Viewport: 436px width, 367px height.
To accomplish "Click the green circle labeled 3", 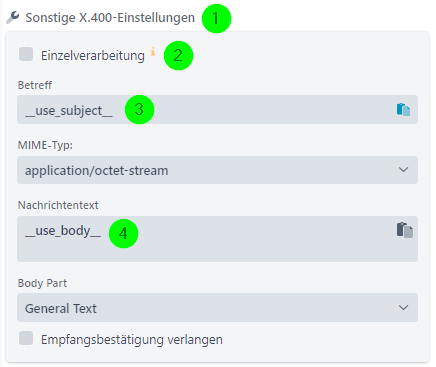I will [x=139, y=110].
